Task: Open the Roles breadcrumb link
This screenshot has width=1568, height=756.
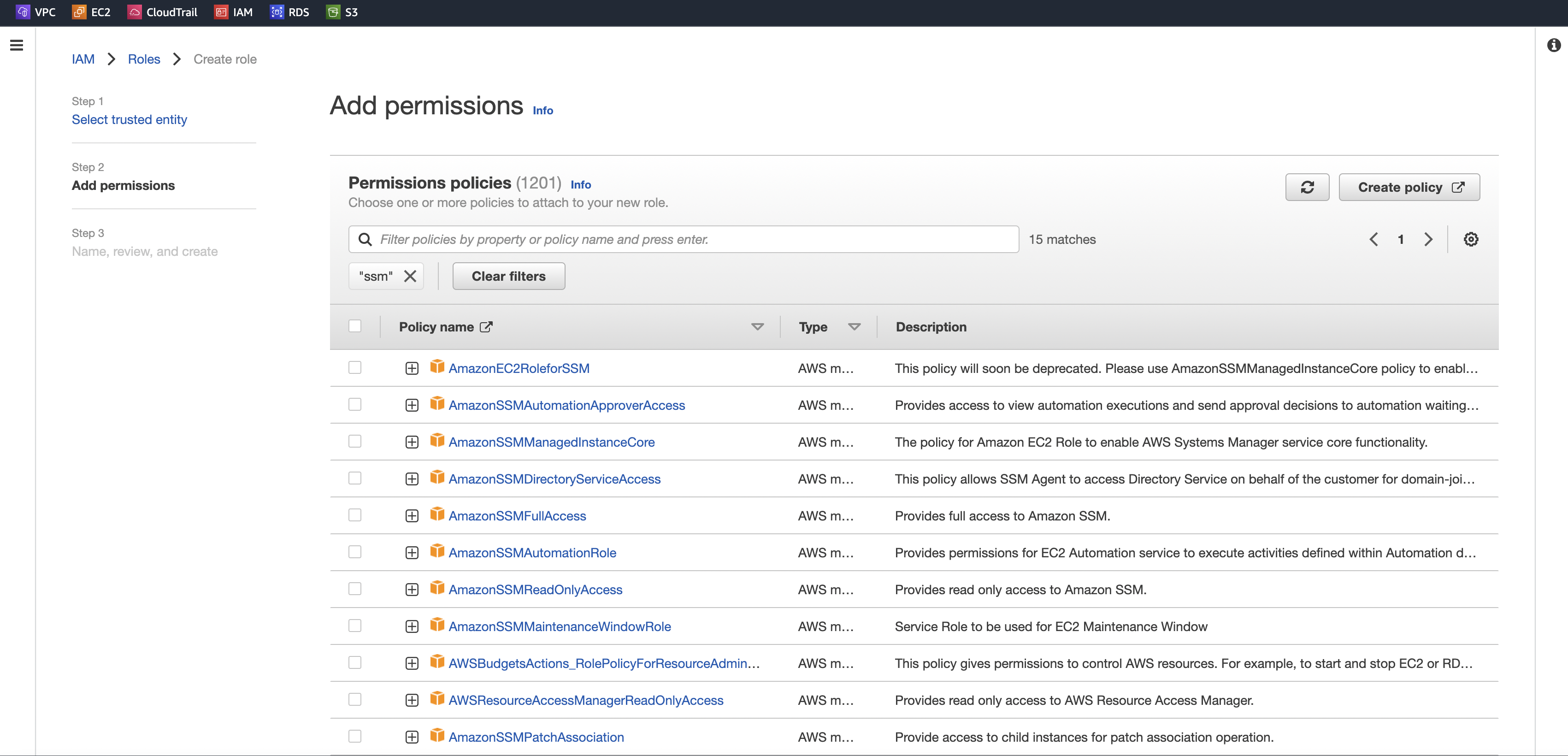Action: point(144,59)
